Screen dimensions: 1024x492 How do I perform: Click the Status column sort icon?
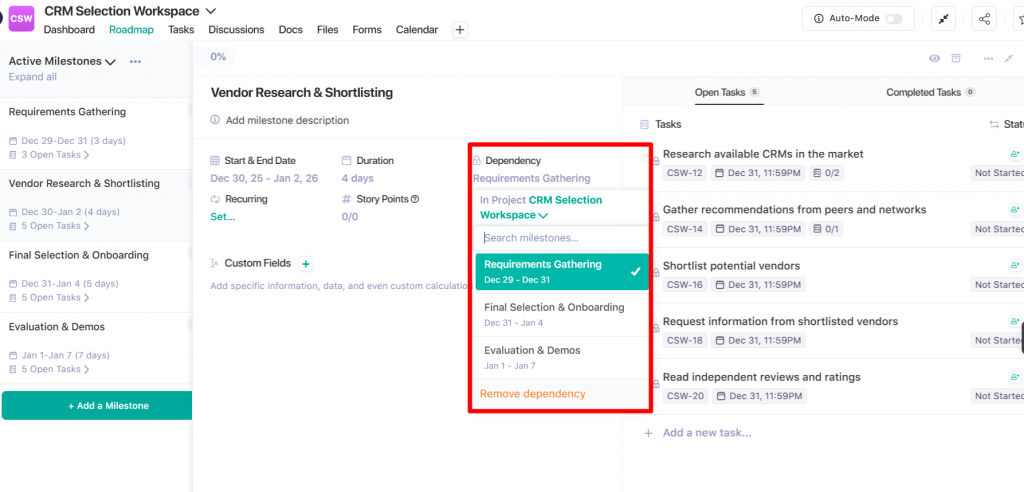click(995, 124)
